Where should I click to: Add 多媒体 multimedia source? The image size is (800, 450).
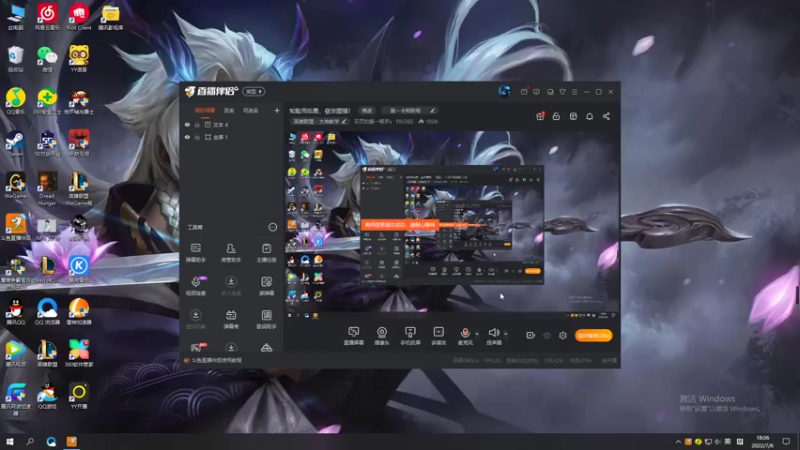[438, 336]
